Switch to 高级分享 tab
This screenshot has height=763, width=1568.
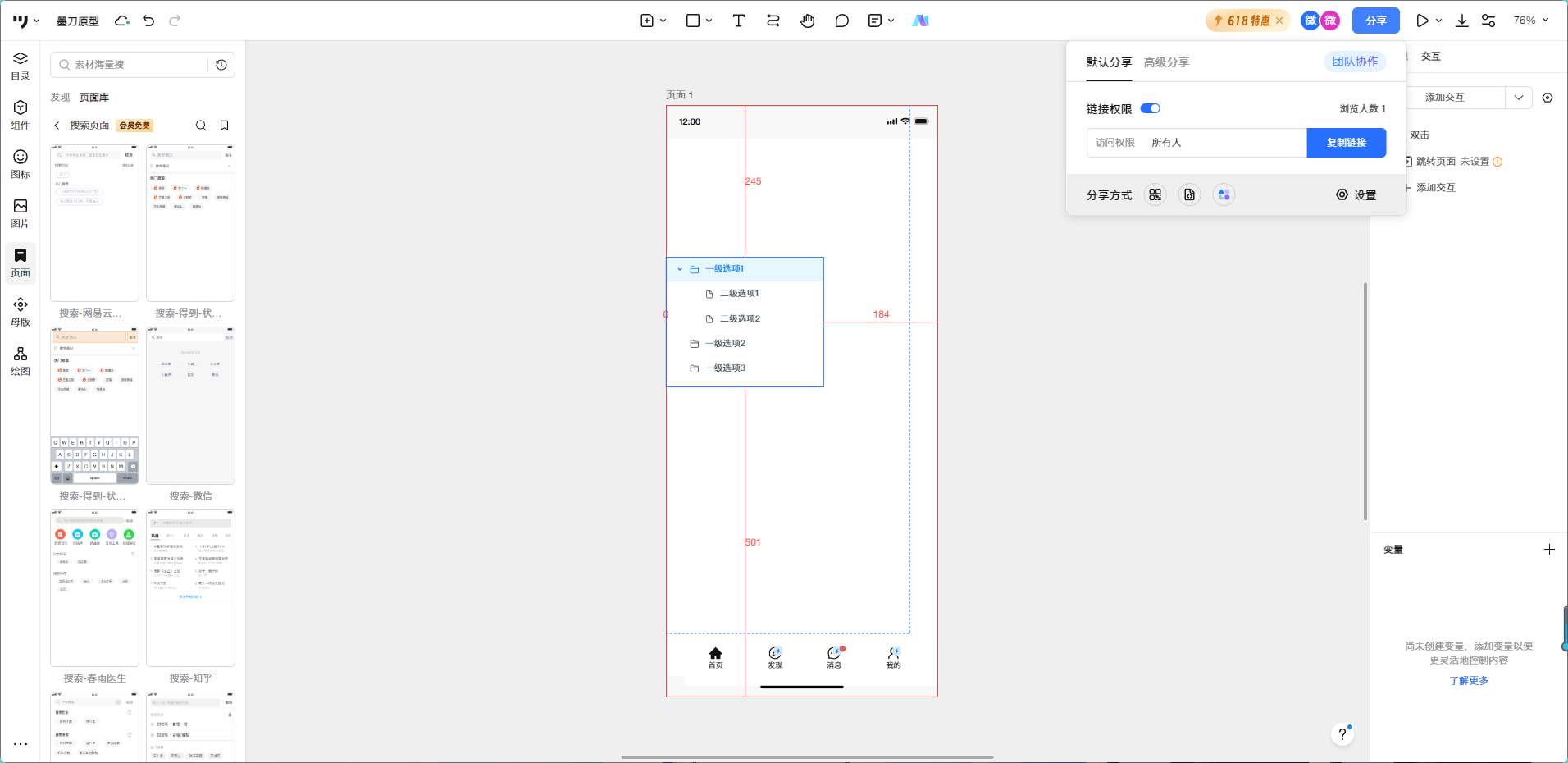[1166, 62]
